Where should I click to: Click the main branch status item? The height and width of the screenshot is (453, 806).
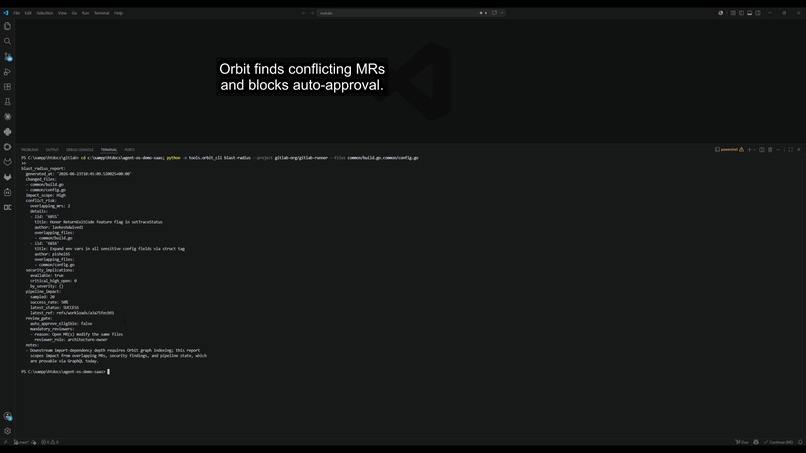point(22,442)
